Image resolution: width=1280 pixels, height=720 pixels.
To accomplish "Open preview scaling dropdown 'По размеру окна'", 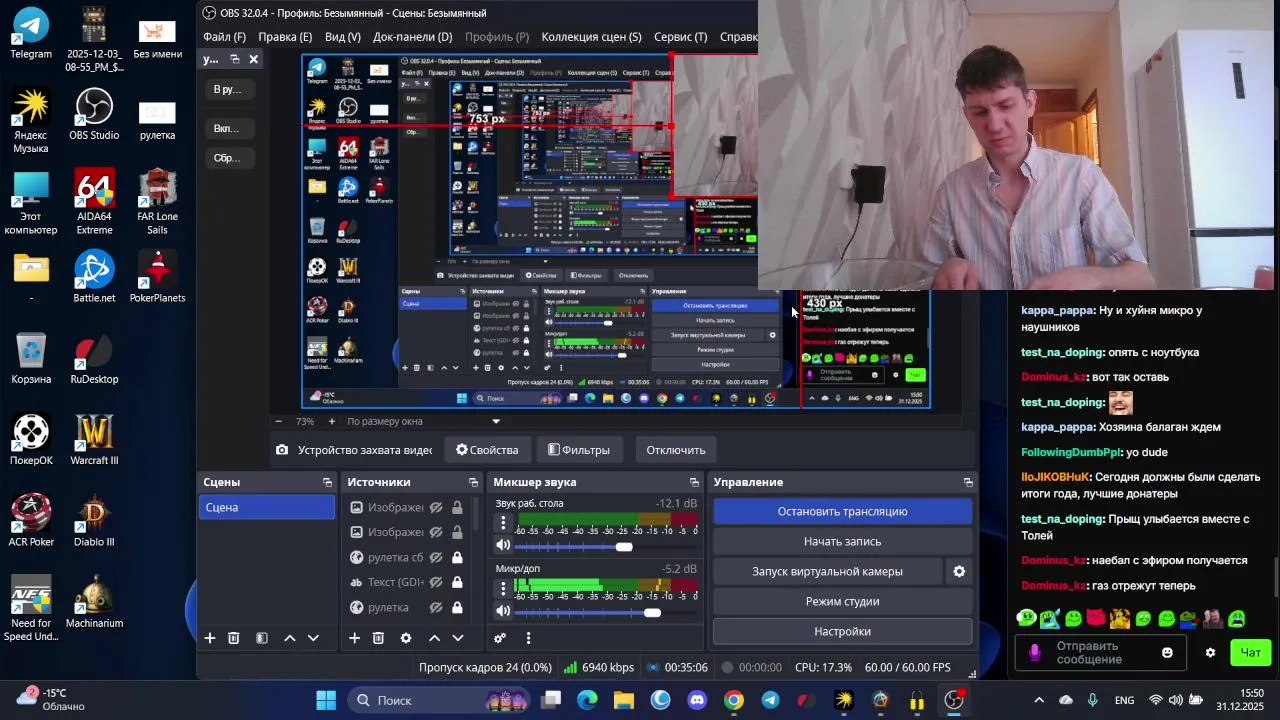I will click(x=424, y=421).
